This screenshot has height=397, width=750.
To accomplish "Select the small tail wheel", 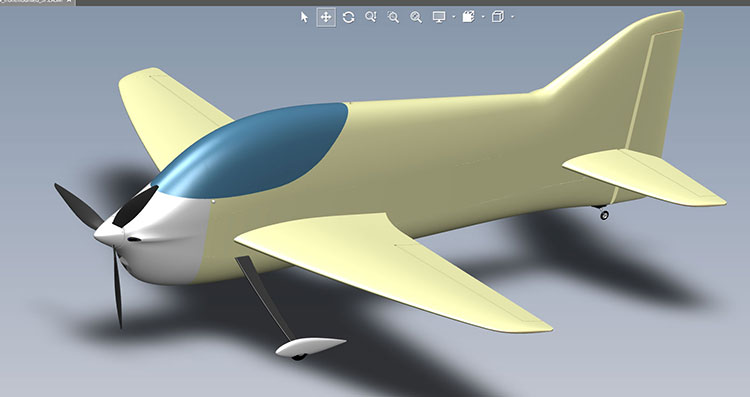I will click(604, 215).
